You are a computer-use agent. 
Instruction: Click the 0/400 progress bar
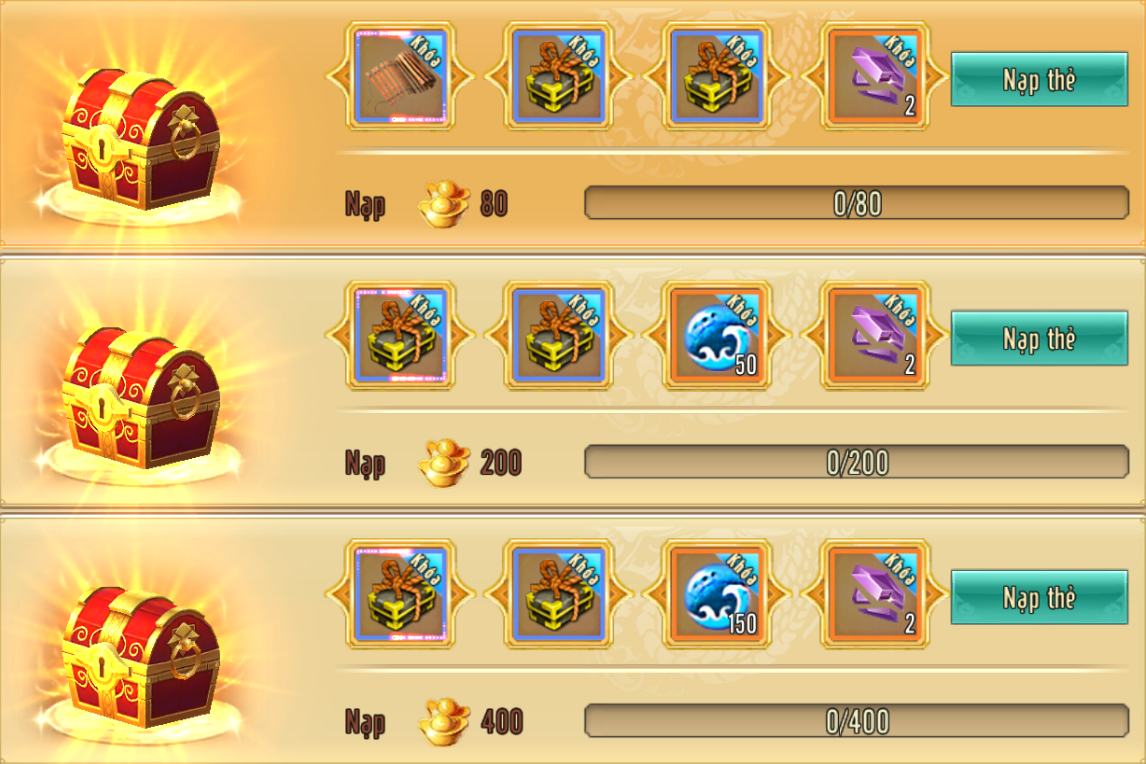[x=857, y=721]
